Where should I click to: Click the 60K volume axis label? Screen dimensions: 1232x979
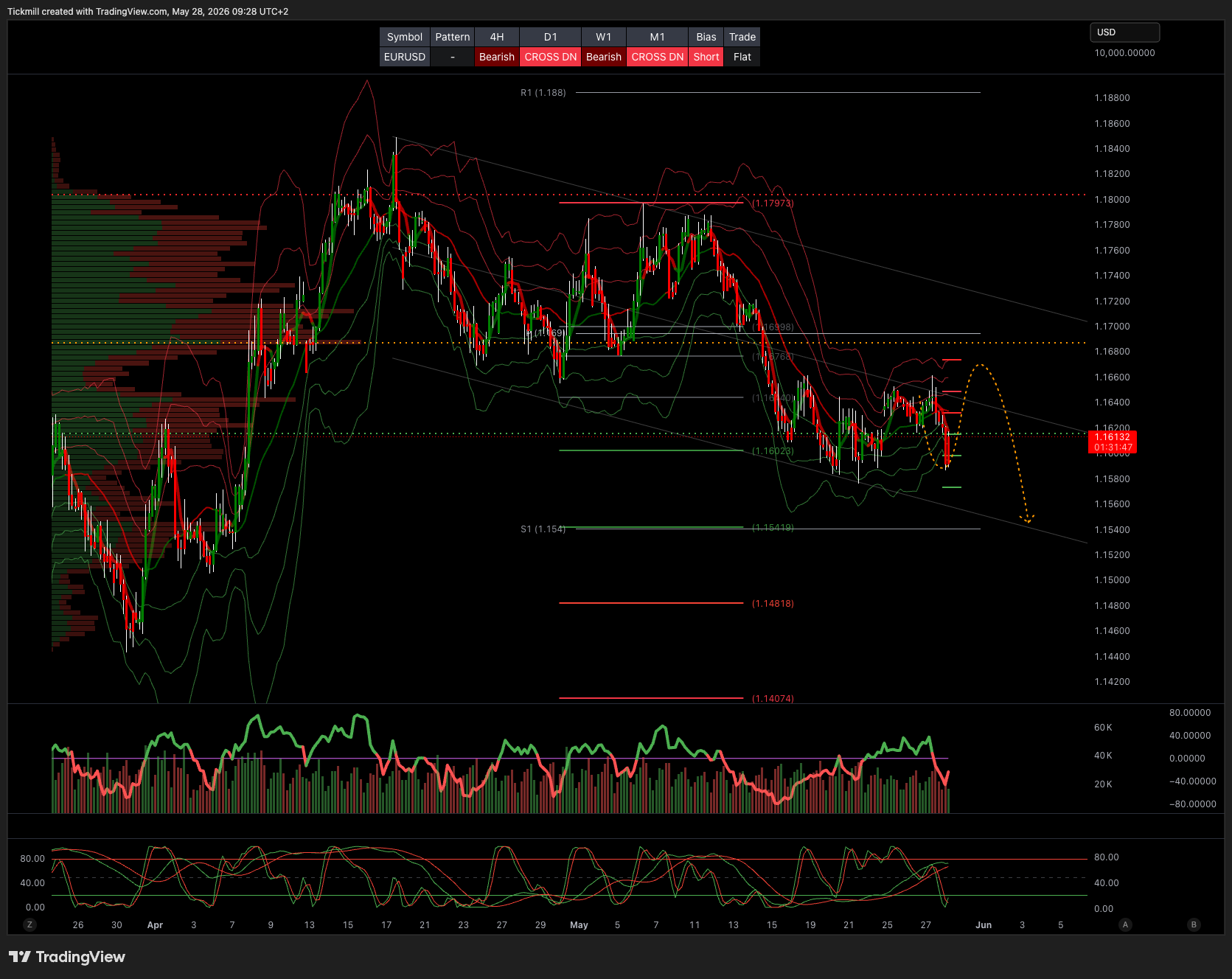pos(1103,728)
